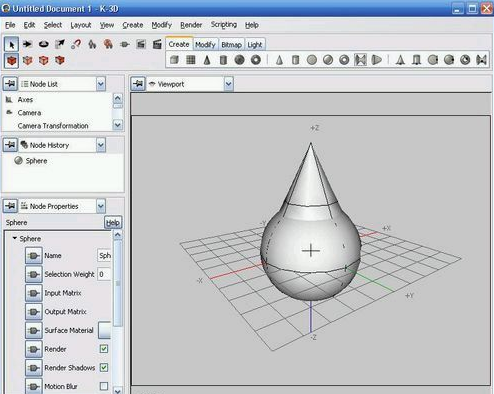Toggle the Node History panel pin
Viewport: 494px width, 394px height.
coord(11,145)
